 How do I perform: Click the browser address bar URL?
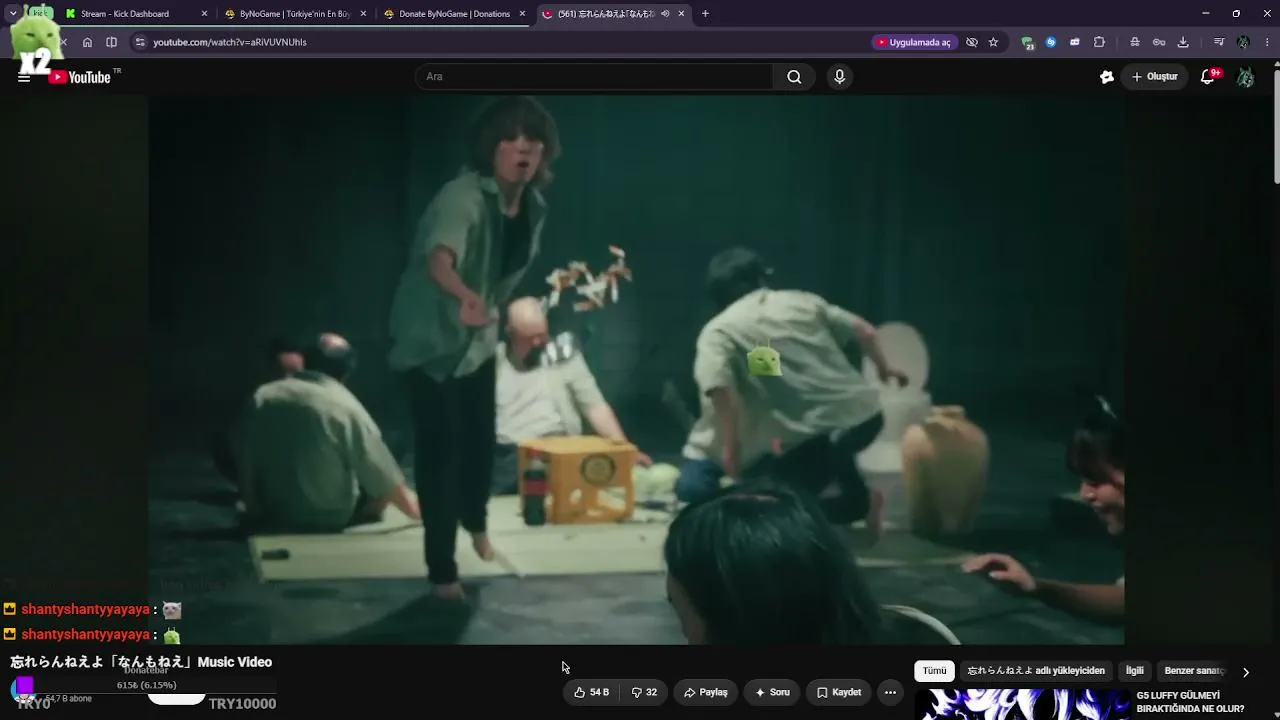point(230,42)
